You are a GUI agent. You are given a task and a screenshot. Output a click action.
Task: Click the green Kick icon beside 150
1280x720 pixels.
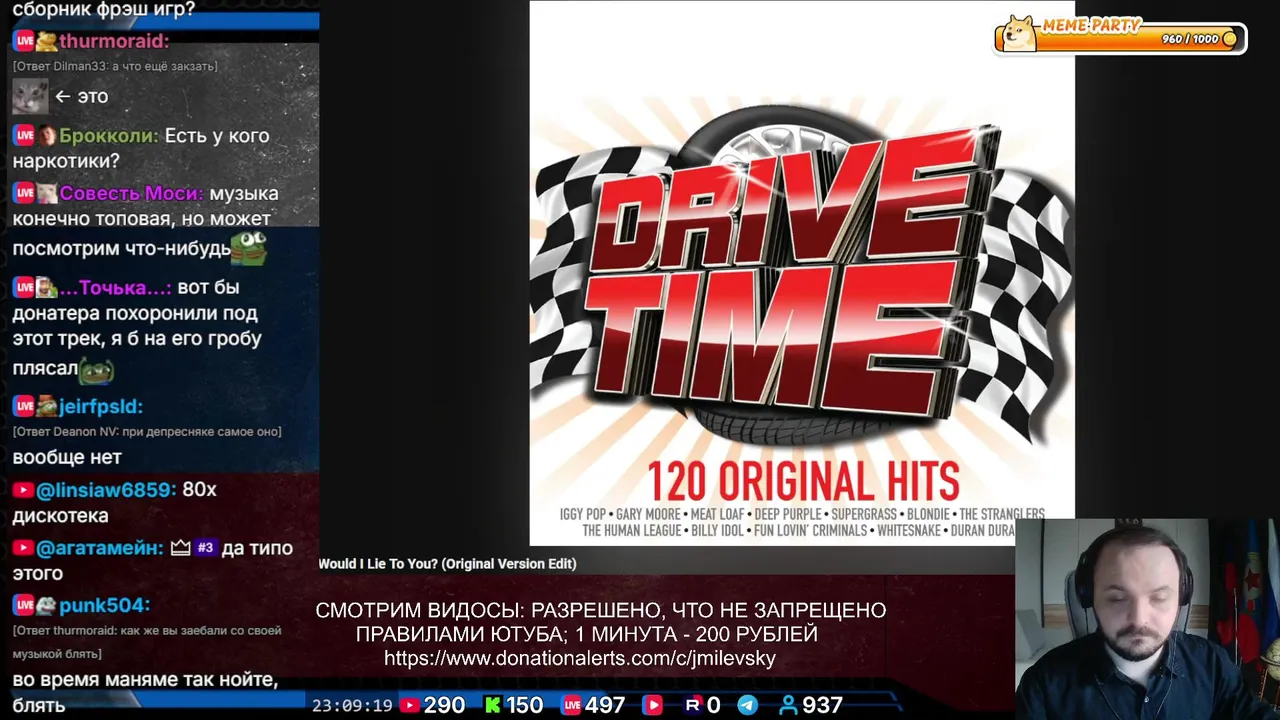coord(493,706)
